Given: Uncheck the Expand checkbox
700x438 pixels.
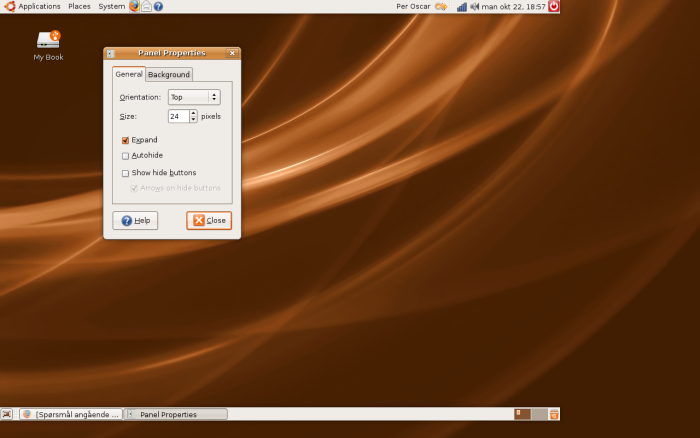Looking at the screenshot, I should [125, 140].
